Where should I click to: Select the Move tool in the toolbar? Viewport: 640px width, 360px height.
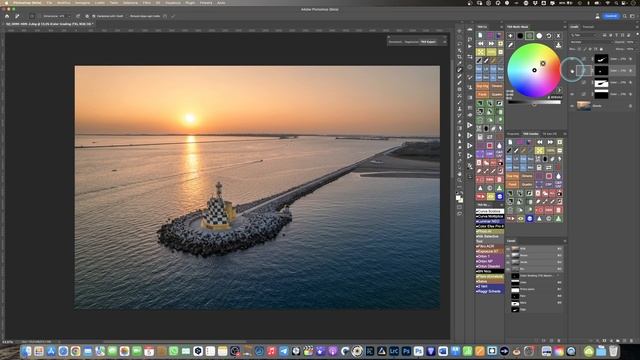pyautogui.click(x=459, y=31)
